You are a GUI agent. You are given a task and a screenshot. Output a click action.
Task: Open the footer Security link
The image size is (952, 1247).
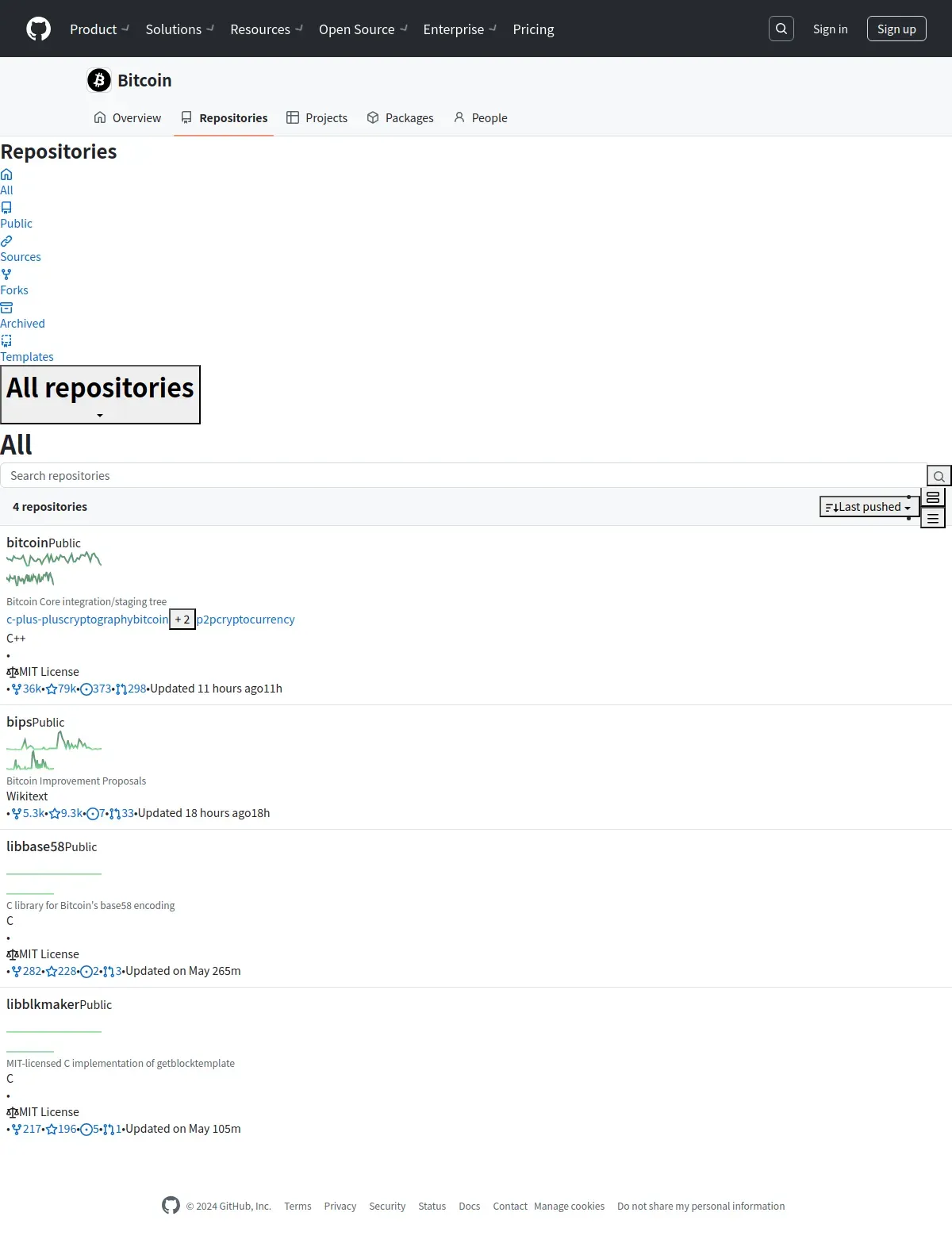(387, 1206)
